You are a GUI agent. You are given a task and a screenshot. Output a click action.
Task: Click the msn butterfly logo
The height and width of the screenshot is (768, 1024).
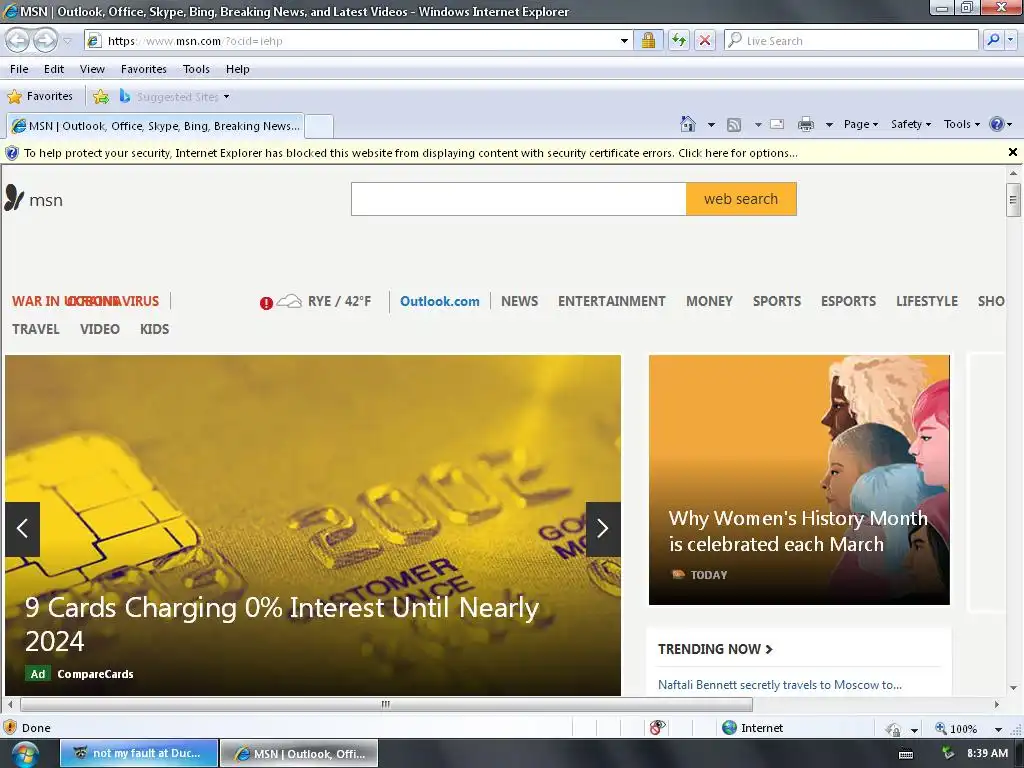point(33,199)
